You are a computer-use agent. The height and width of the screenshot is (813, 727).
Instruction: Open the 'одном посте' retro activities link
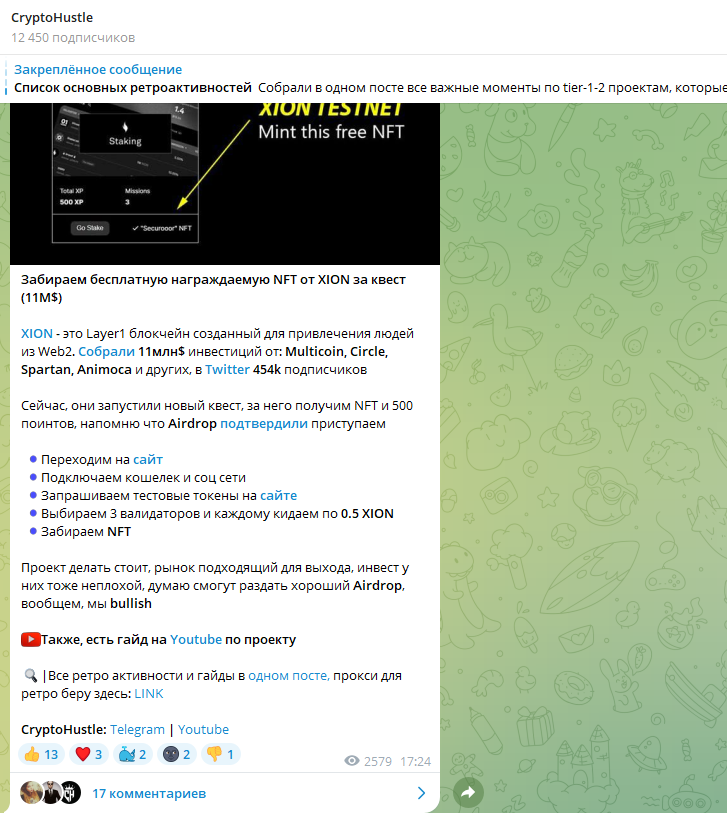click(289, 676)
